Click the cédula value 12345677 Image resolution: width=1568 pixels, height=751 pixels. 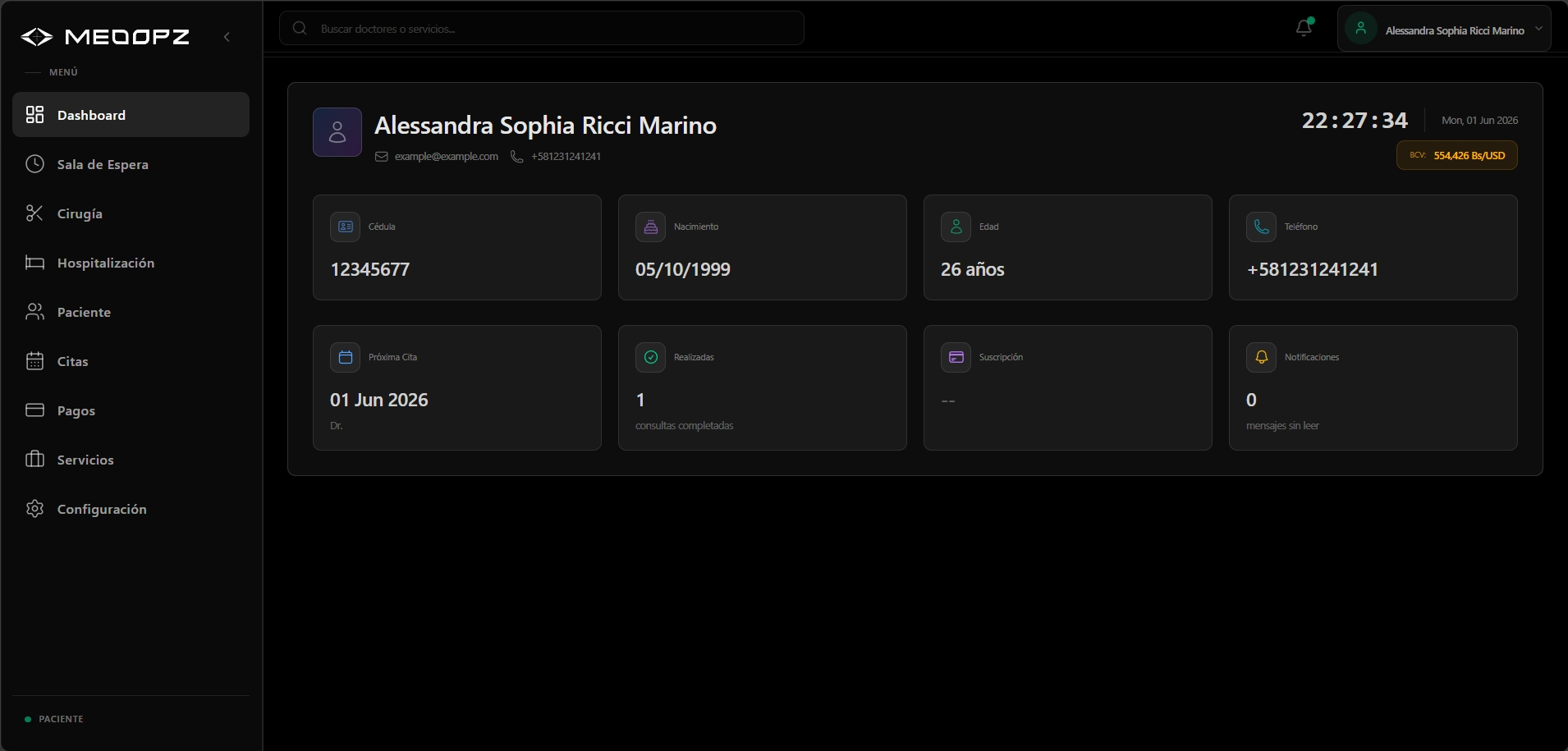point(370,269)
